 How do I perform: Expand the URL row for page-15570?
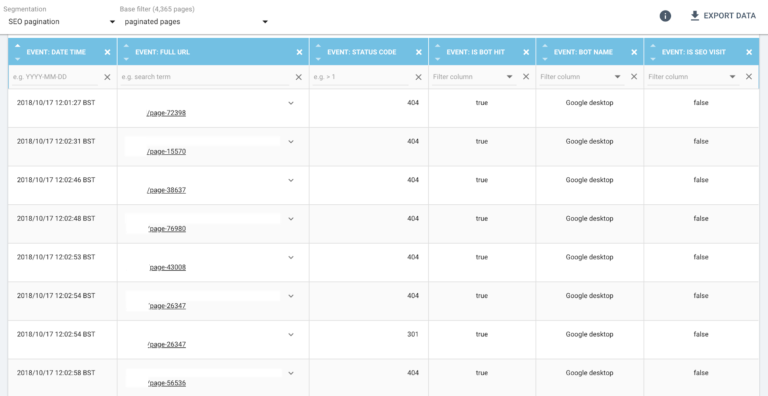pyautogui.click(x=291, y=142)
